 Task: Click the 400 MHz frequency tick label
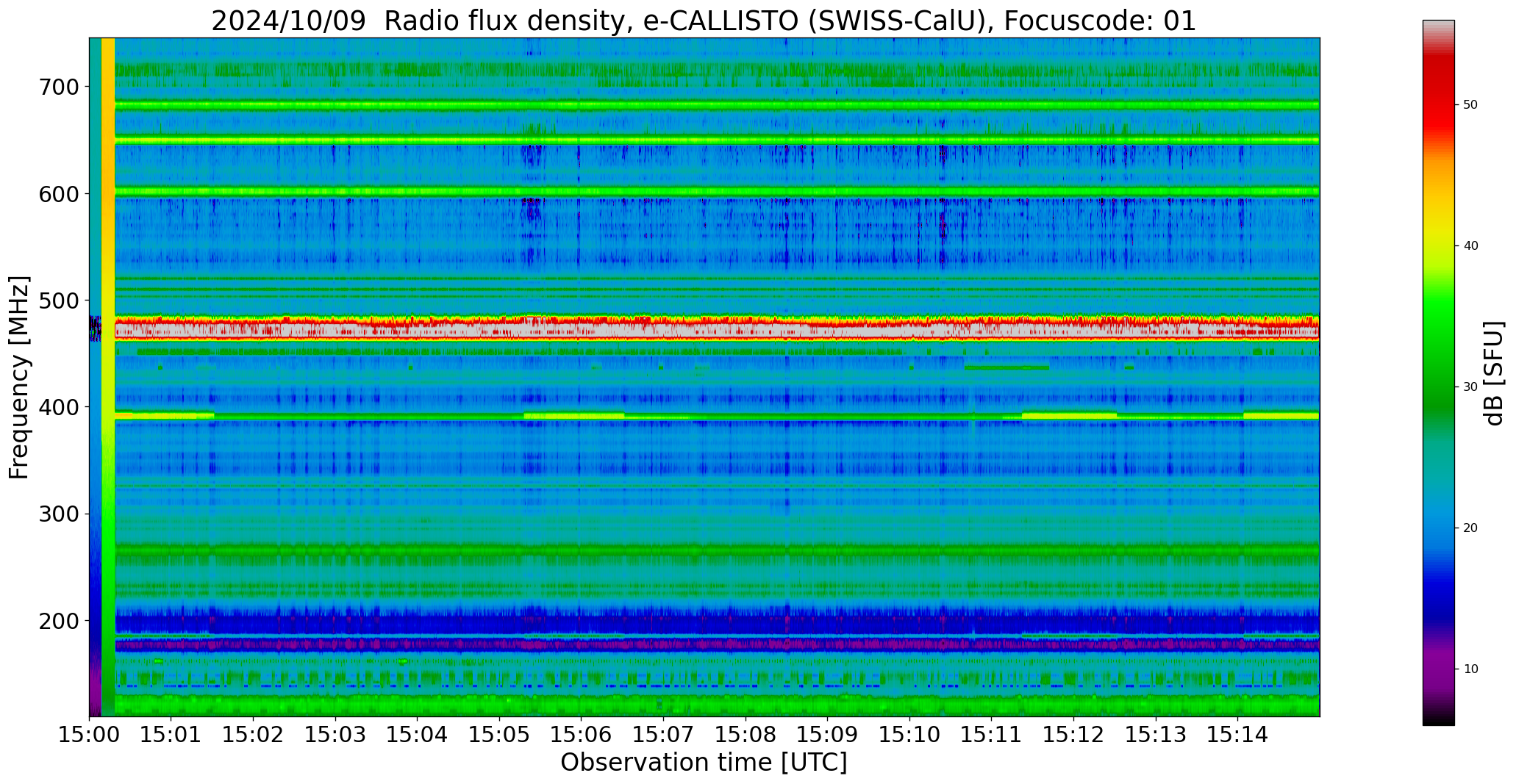(x=58, y=407)
